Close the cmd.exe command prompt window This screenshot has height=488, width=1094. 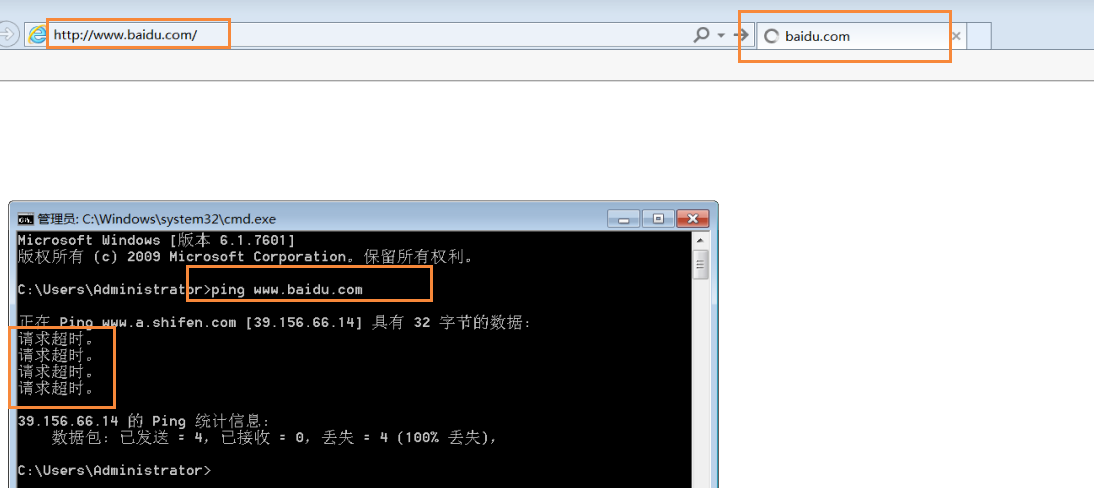[691, 218]
